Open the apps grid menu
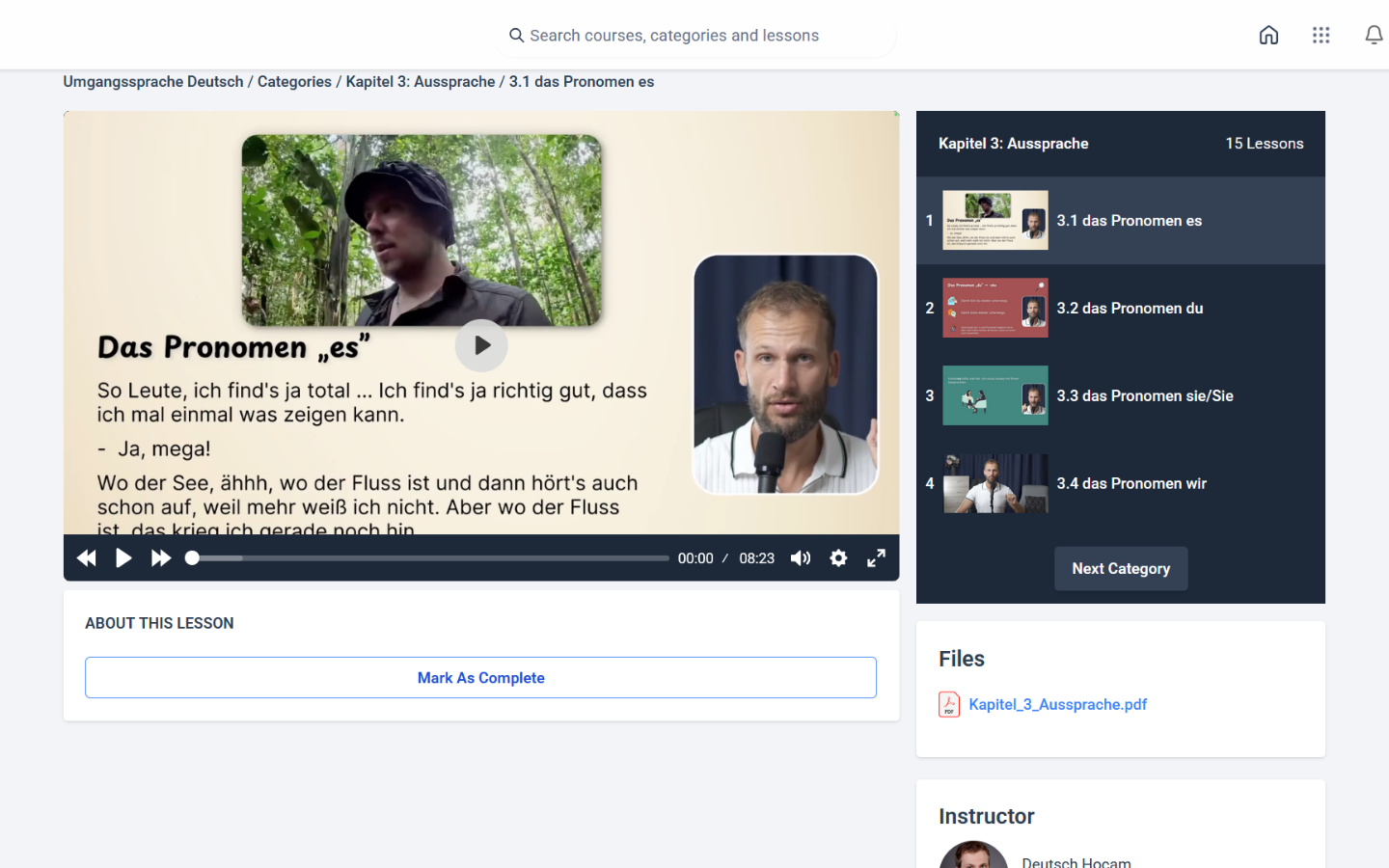 pyautogui.click(x=1321, y=36)
